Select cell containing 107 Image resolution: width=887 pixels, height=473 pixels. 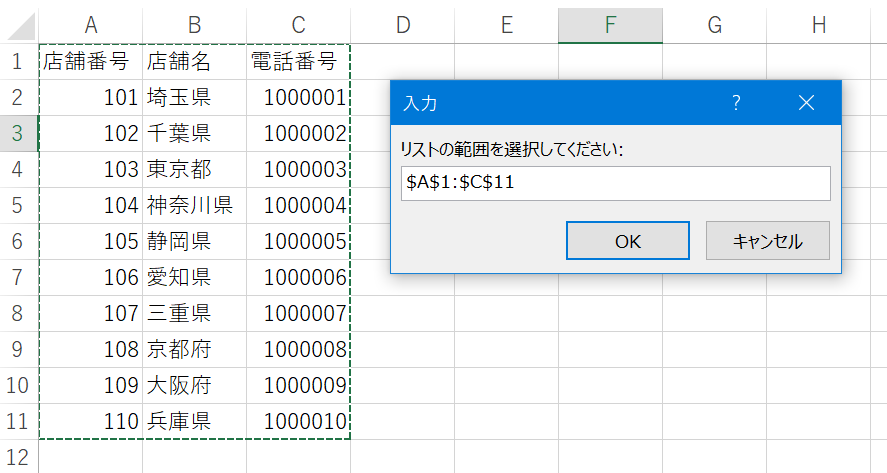tap(91, 313)
